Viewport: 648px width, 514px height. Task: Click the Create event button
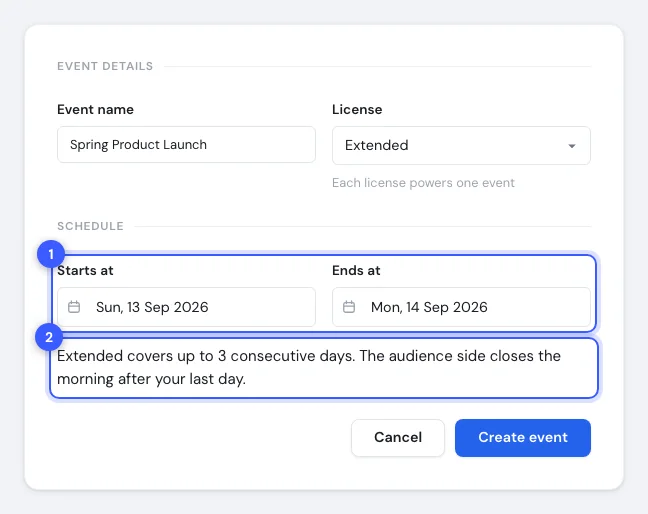pyautogui.click(x=523, y=438)
